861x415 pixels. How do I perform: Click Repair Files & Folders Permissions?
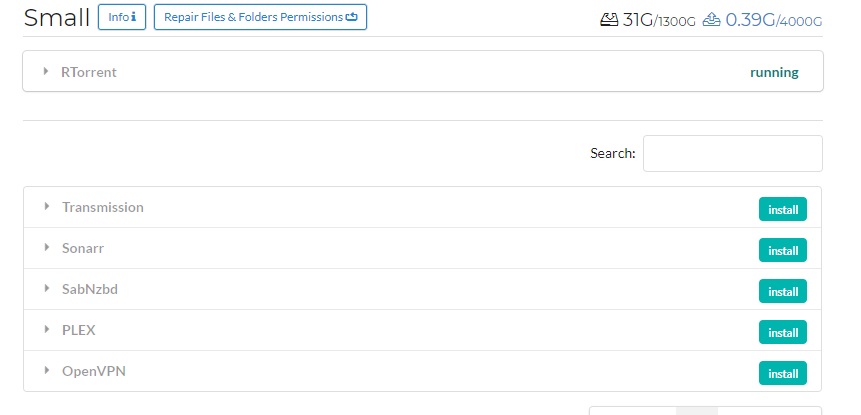pos(260,17)
